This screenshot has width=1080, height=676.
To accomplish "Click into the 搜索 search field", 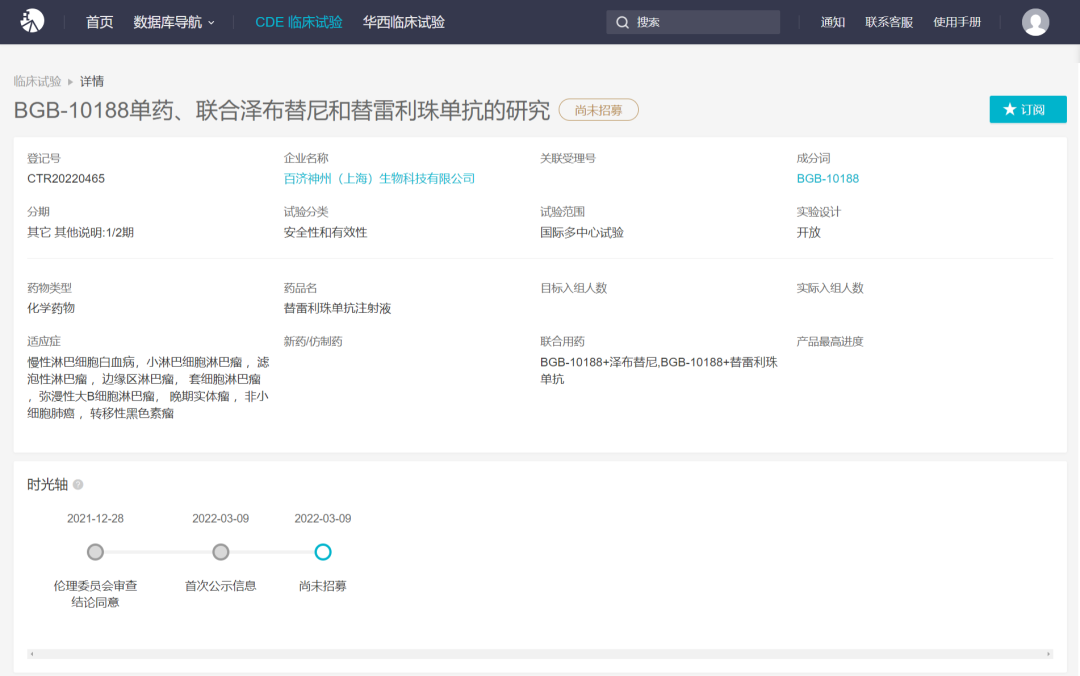I will pos(693,22).
